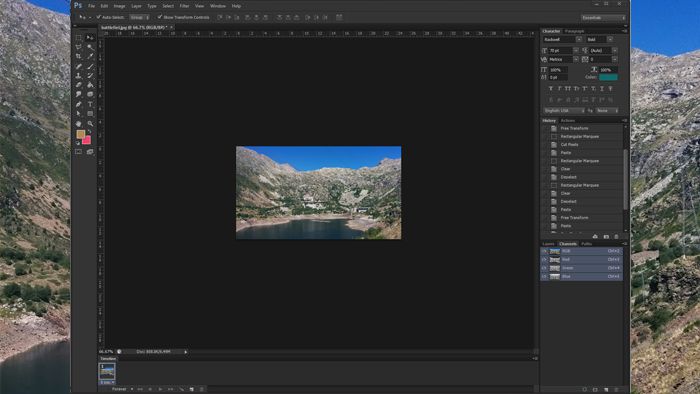The image size is (700, 394).
Task: Open the Window menu
Action: [x=218, y=6]
